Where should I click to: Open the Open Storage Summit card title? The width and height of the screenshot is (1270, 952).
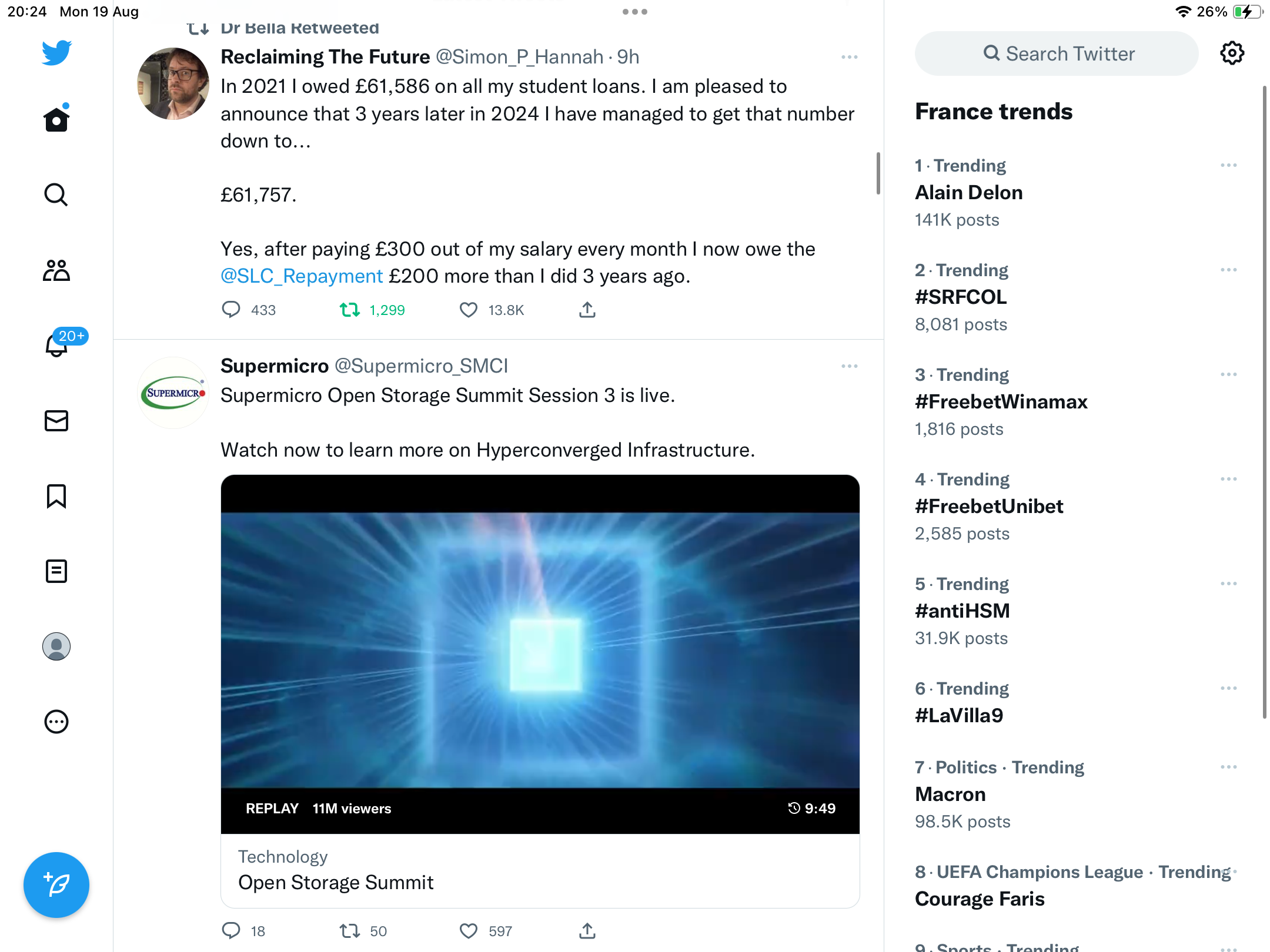[x=336, y=882]
